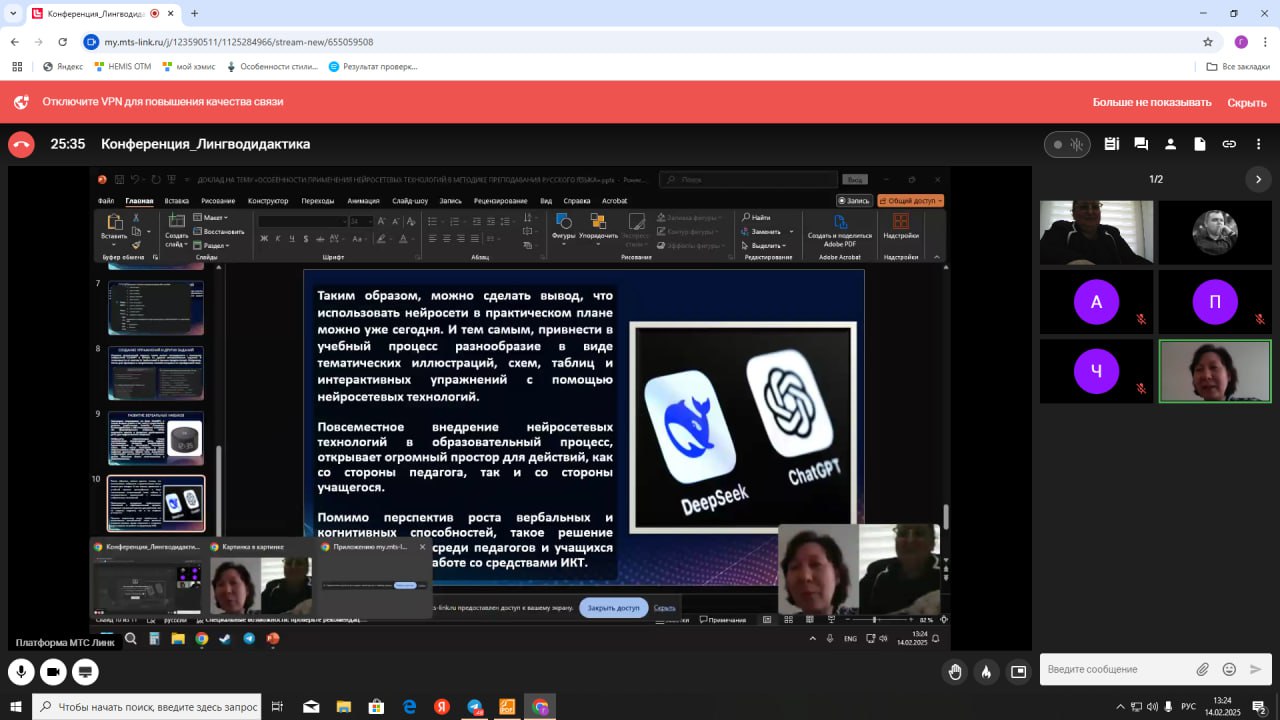Image resolution: width=1280 pixels, height=720 pixels.
Task: Select participant tile with letter П
Action: point(1215,302)
